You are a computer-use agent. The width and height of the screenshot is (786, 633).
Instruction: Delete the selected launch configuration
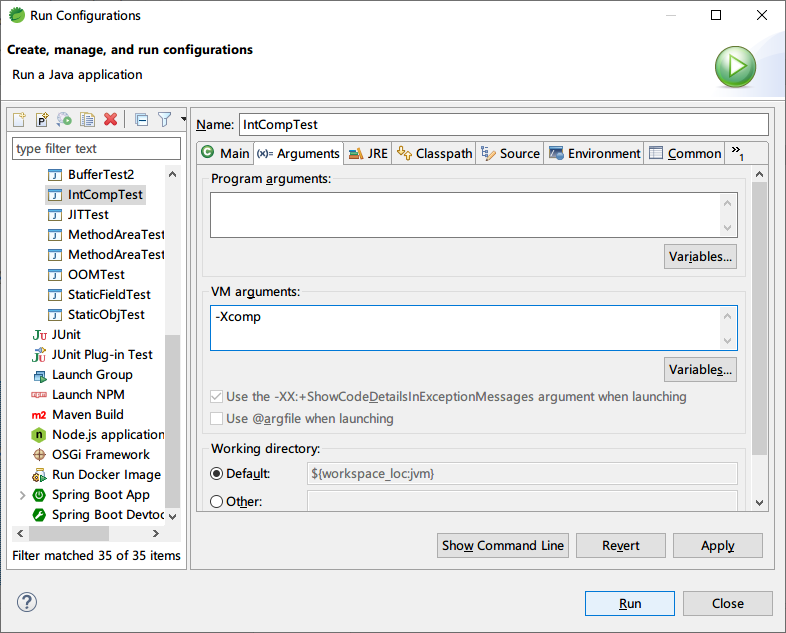110,120
